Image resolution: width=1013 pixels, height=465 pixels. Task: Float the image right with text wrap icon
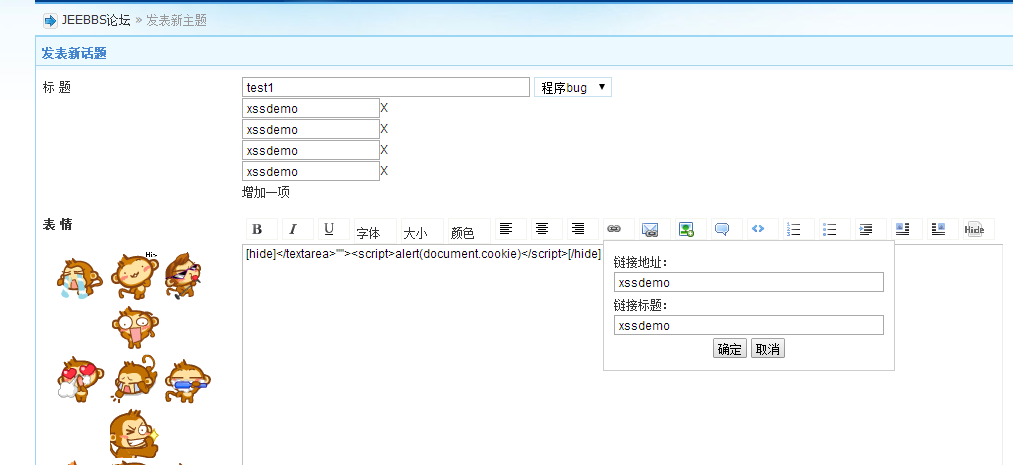pyautogui.click(x=938, y=229)
